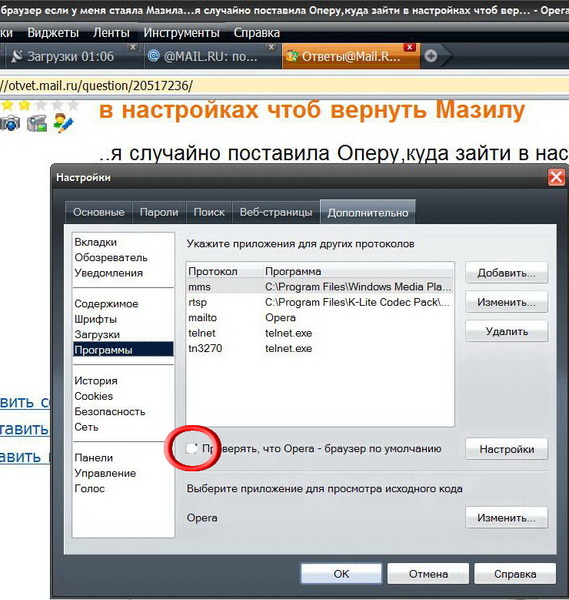This screenshot has width=569, height=600.
Task: Open the Пароли settings tab
Action: (159, 212)
